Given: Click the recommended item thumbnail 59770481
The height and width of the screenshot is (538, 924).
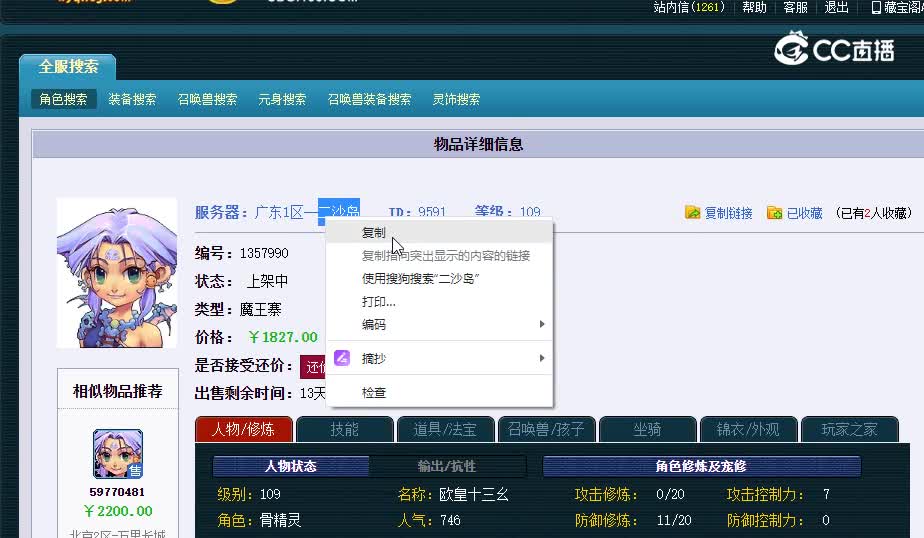Looking at the screenshot, I should point(118,454).
